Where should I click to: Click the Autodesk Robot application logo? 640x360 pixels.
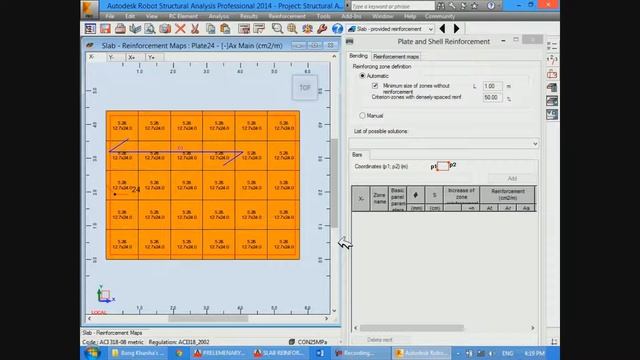(90, 9)
